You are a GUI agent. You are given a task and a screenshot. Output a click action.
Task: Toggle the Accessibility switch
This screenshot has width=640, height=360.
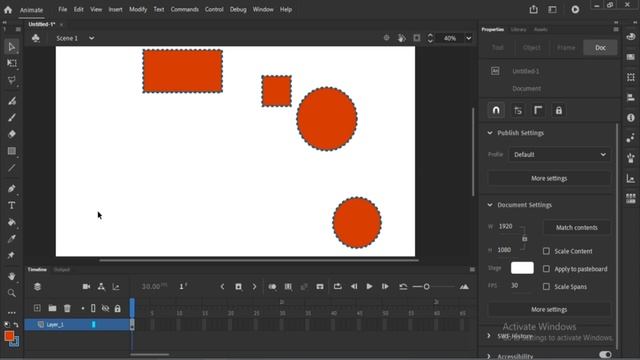click(605, 355)
